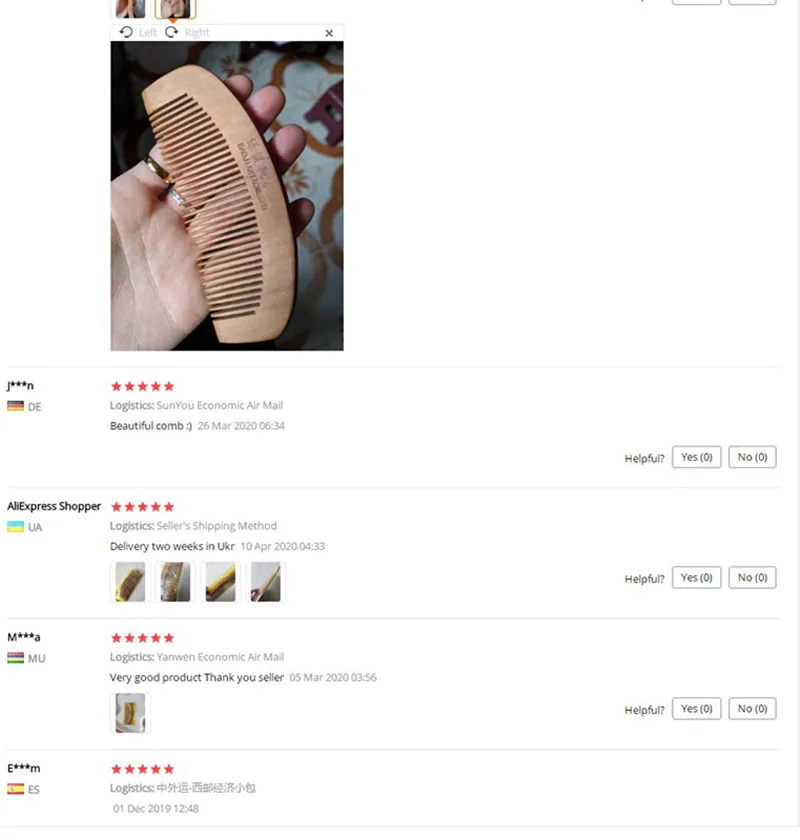Mark J***n's review helpful with Yes (0)
This screenshot has height=840, width=800.
696,457
